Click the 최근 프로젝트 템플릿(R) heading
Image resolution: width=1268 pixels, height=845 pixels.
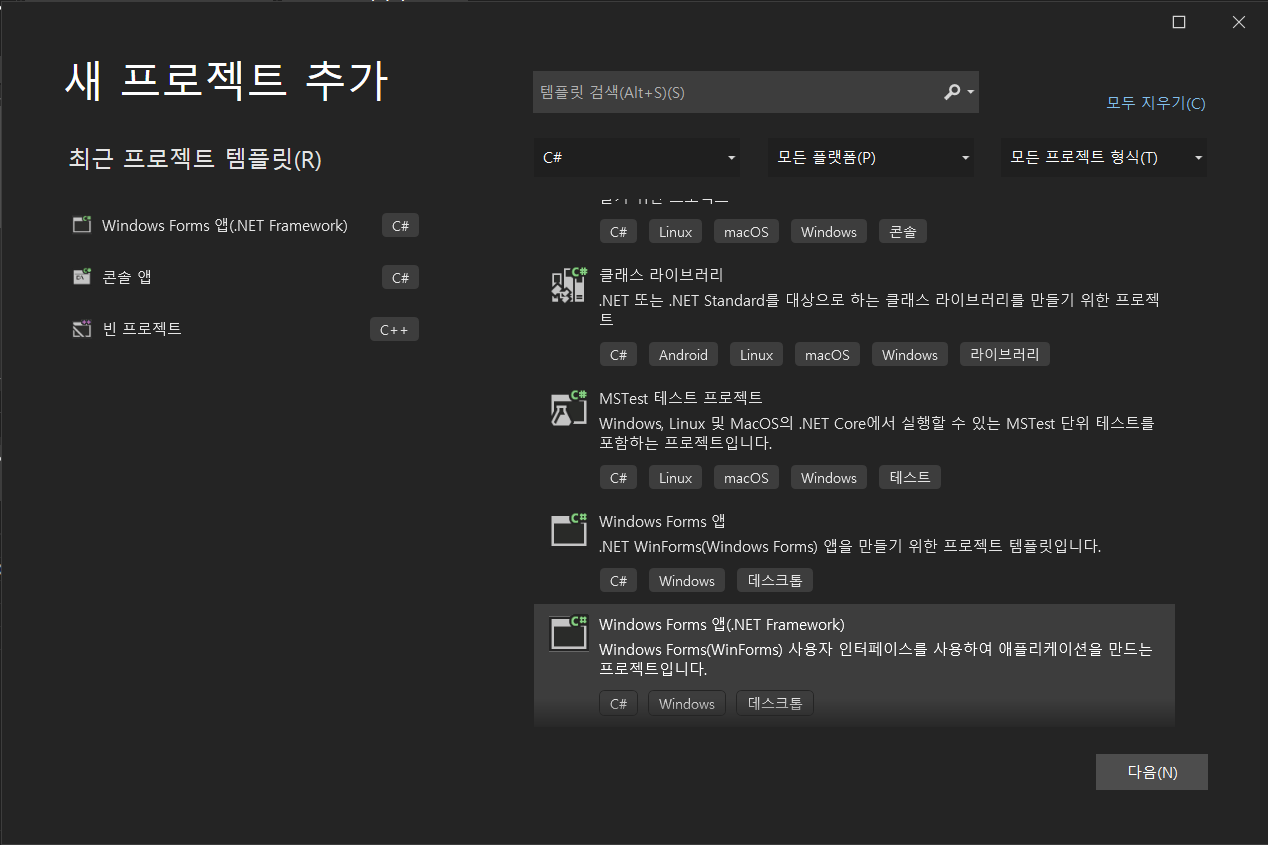[x=195, y=159]
